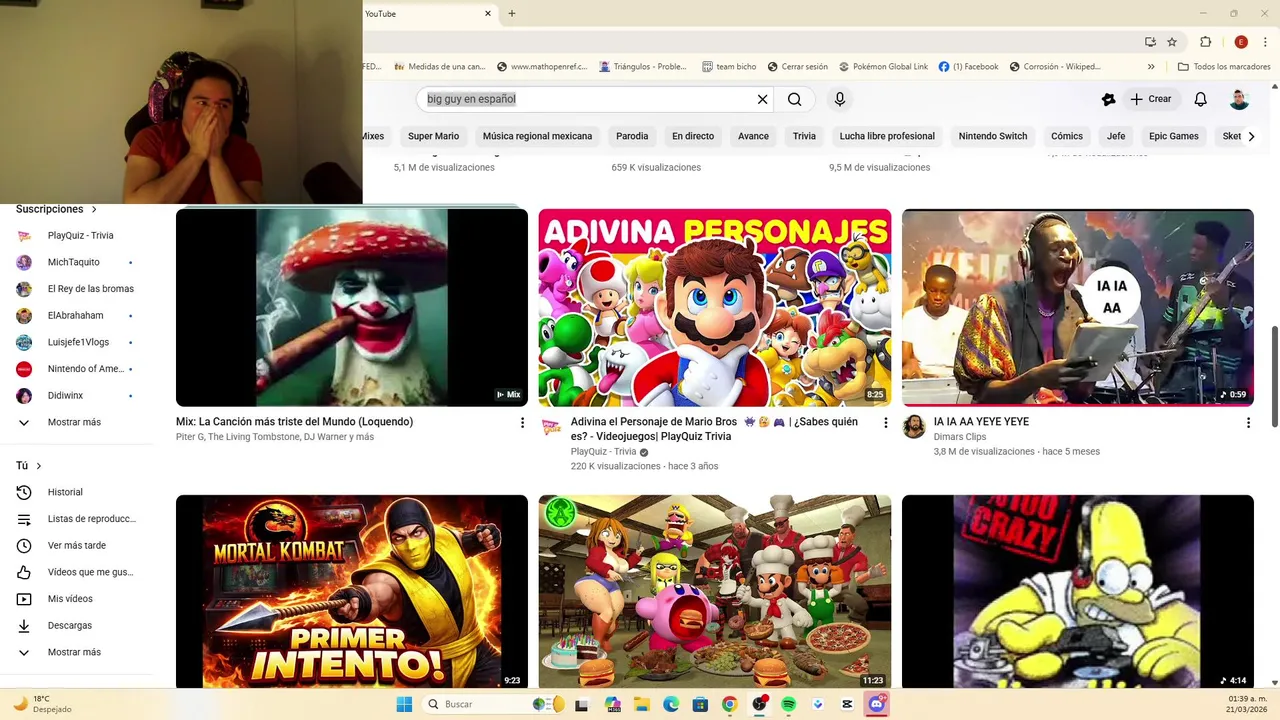Open the Dimars Clips channel link

[x=960, y=437]
